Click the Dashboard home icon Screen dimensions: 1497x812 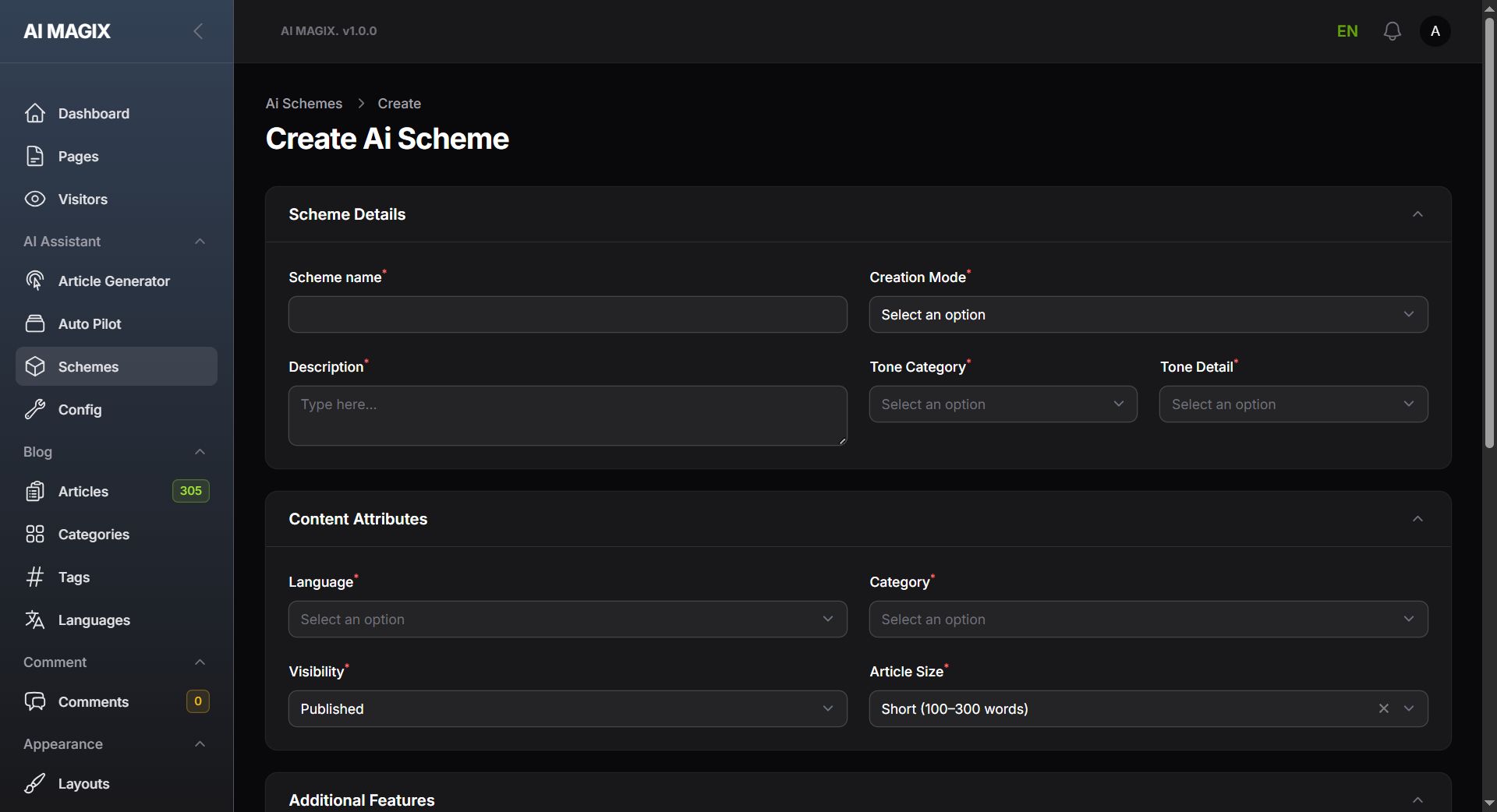pos(35,114)
